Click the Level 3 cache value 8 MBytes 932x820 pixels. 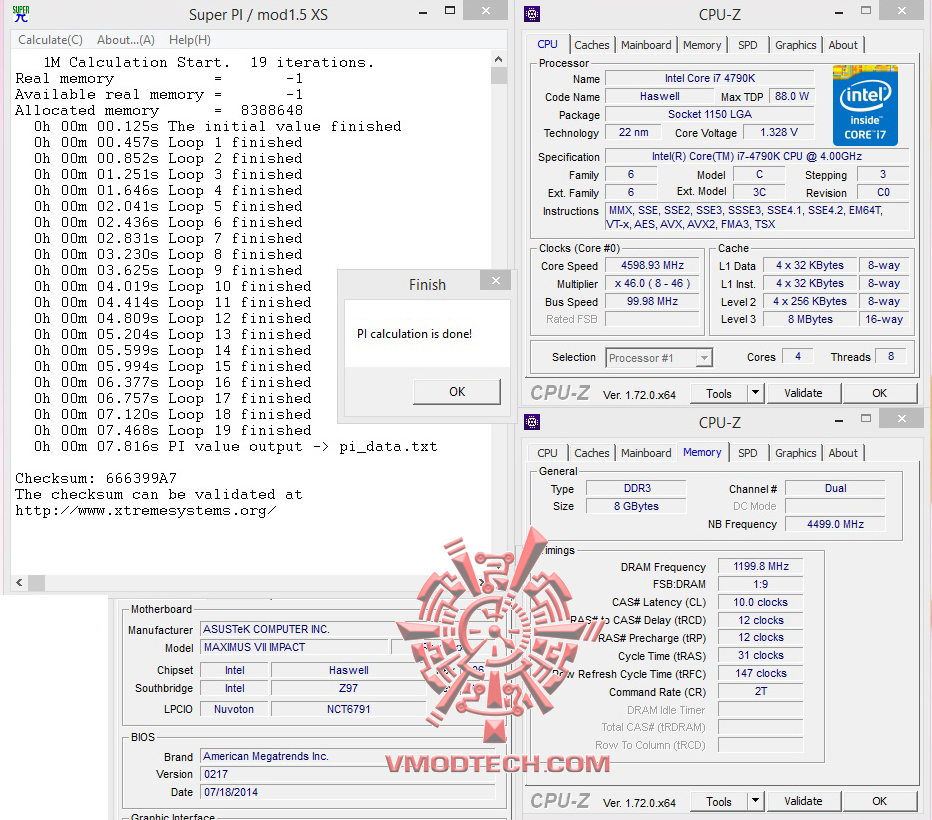[x=810, y=319]
